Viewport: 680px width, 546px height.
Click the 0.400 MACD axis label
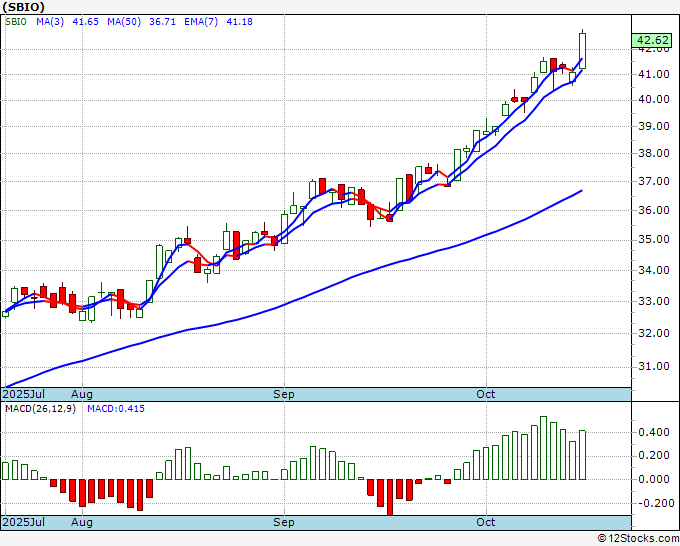(x=654, y=432)
